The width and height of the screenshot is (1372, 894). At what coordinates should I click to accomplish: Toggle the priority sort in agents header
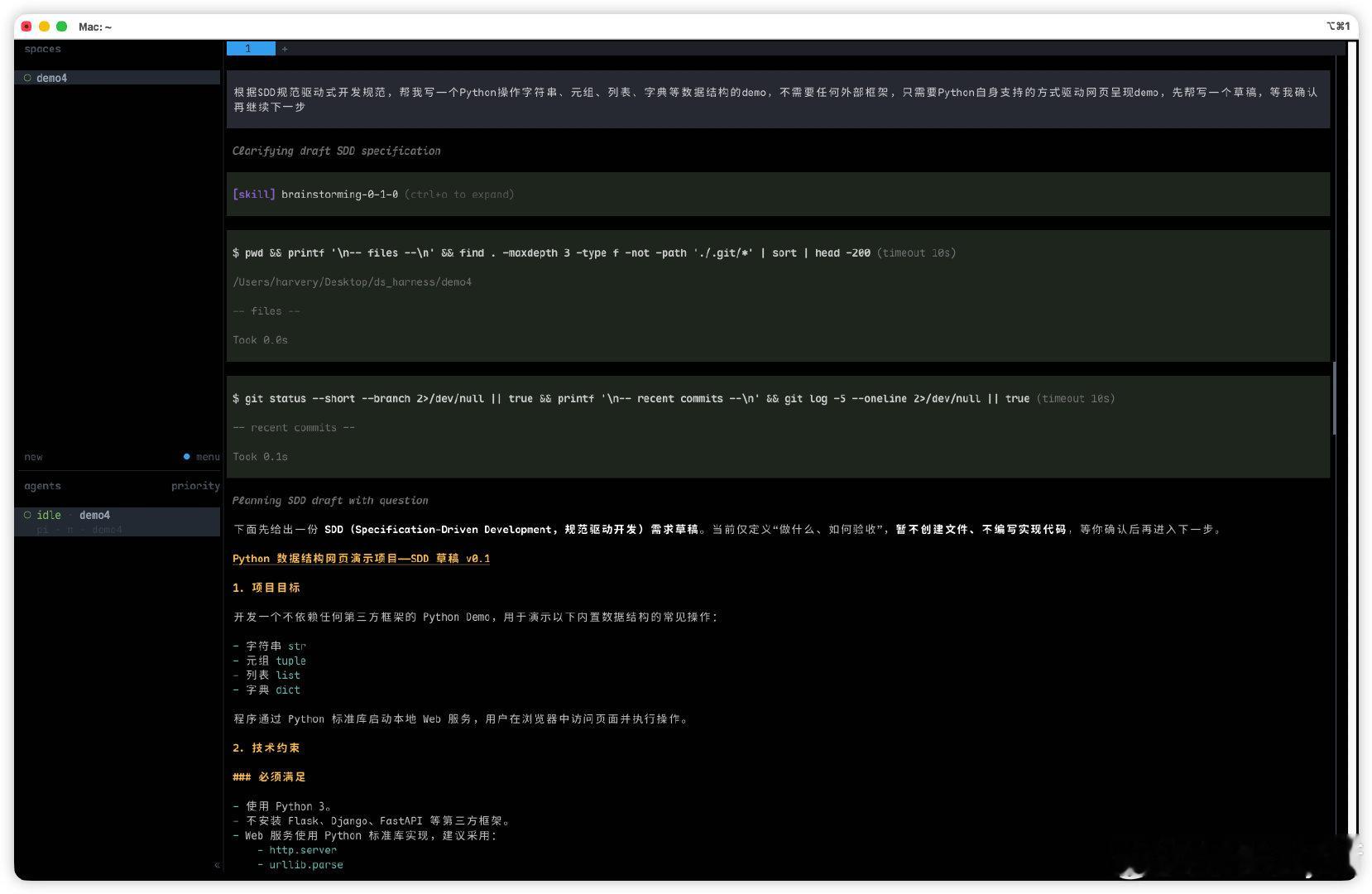coord(195,486)
